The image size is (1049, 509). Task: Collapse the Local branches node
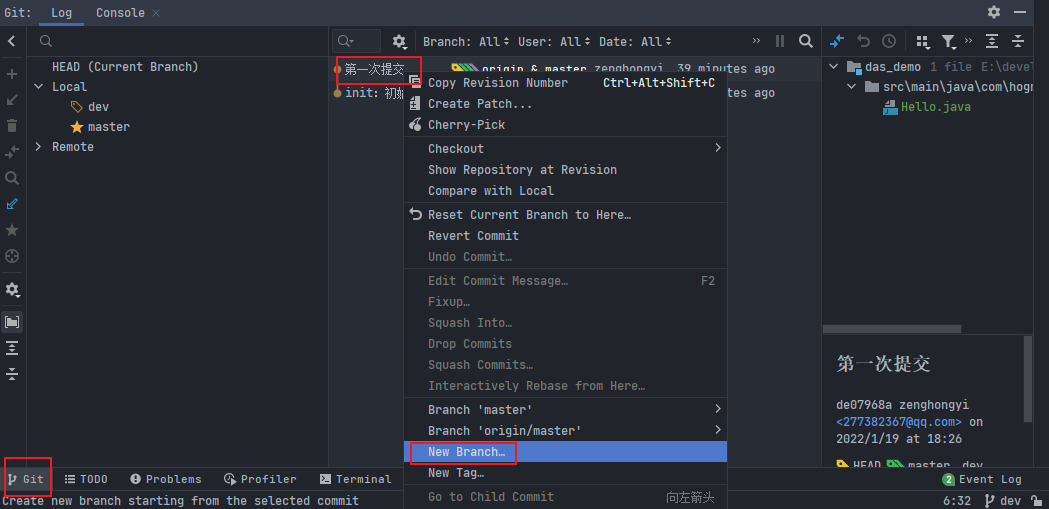[x=38, y=87]
